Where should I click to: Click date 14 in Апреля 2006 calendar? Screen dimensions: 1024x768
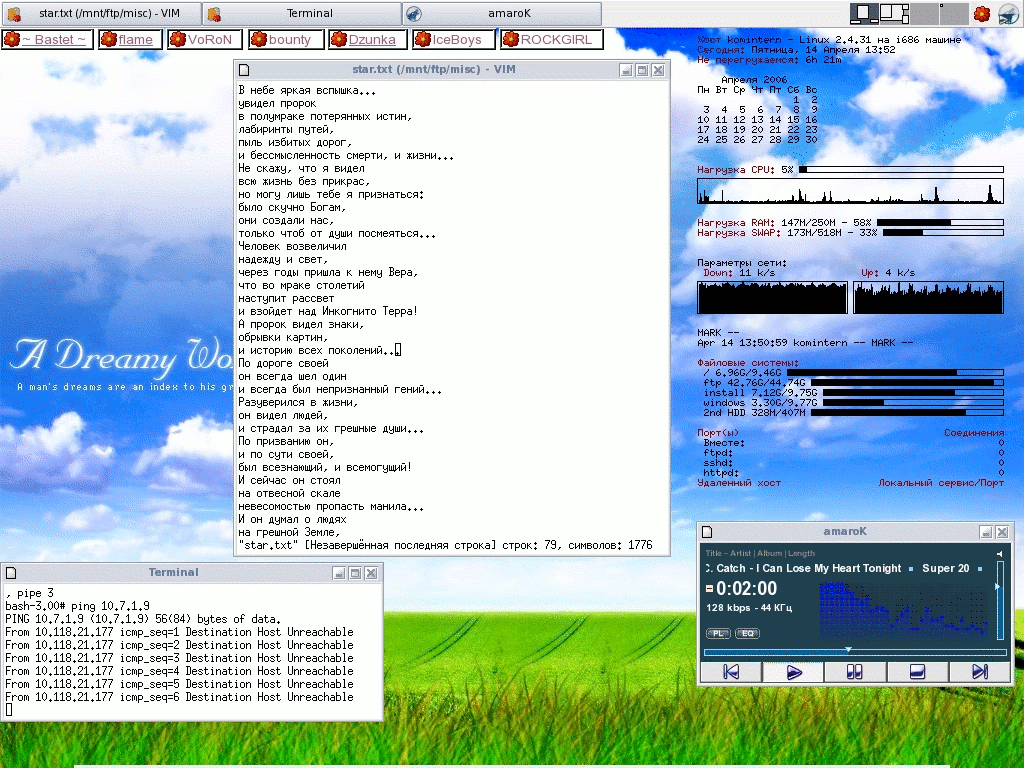775,120
